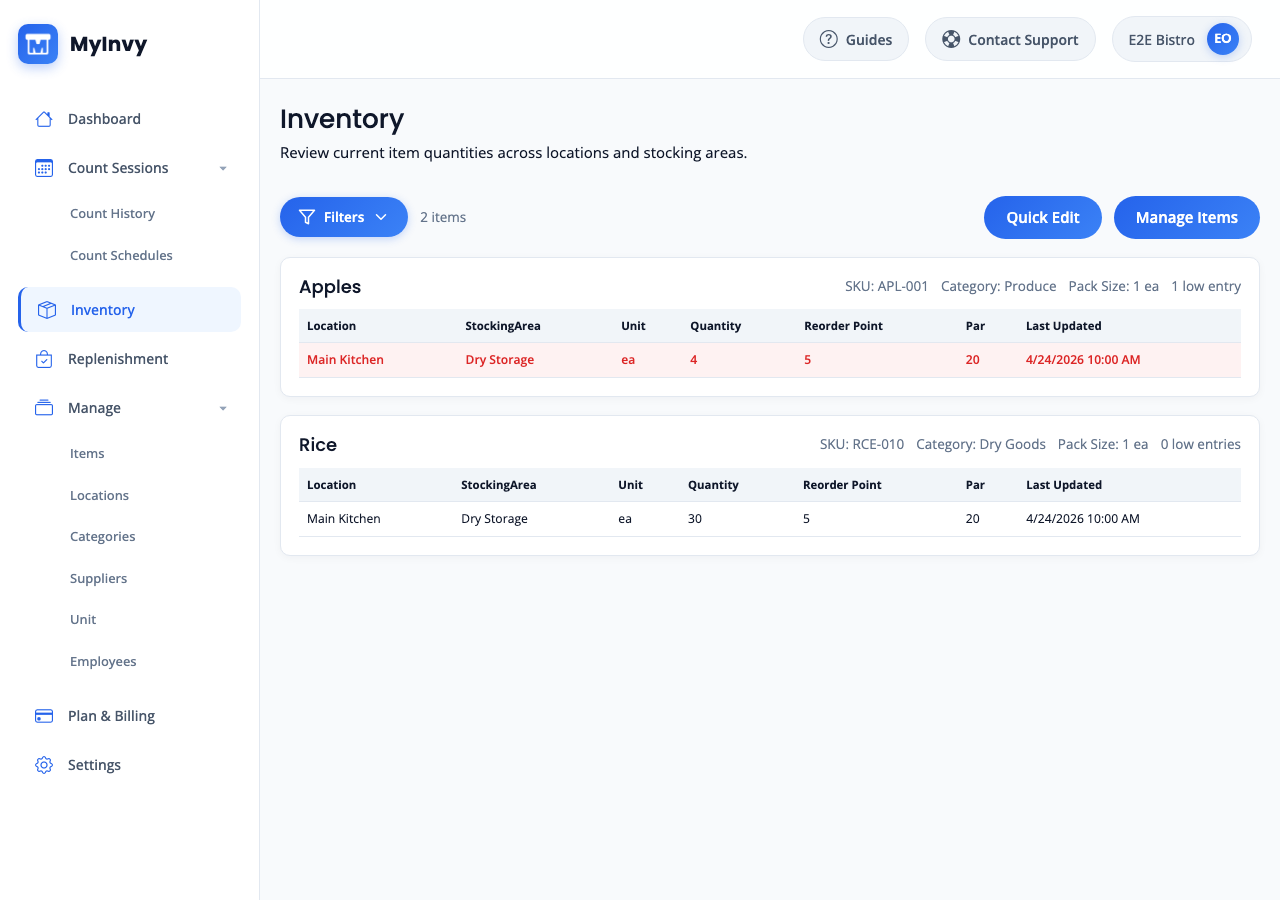
Task: Click the "2 items" count label
Action: 443,217
